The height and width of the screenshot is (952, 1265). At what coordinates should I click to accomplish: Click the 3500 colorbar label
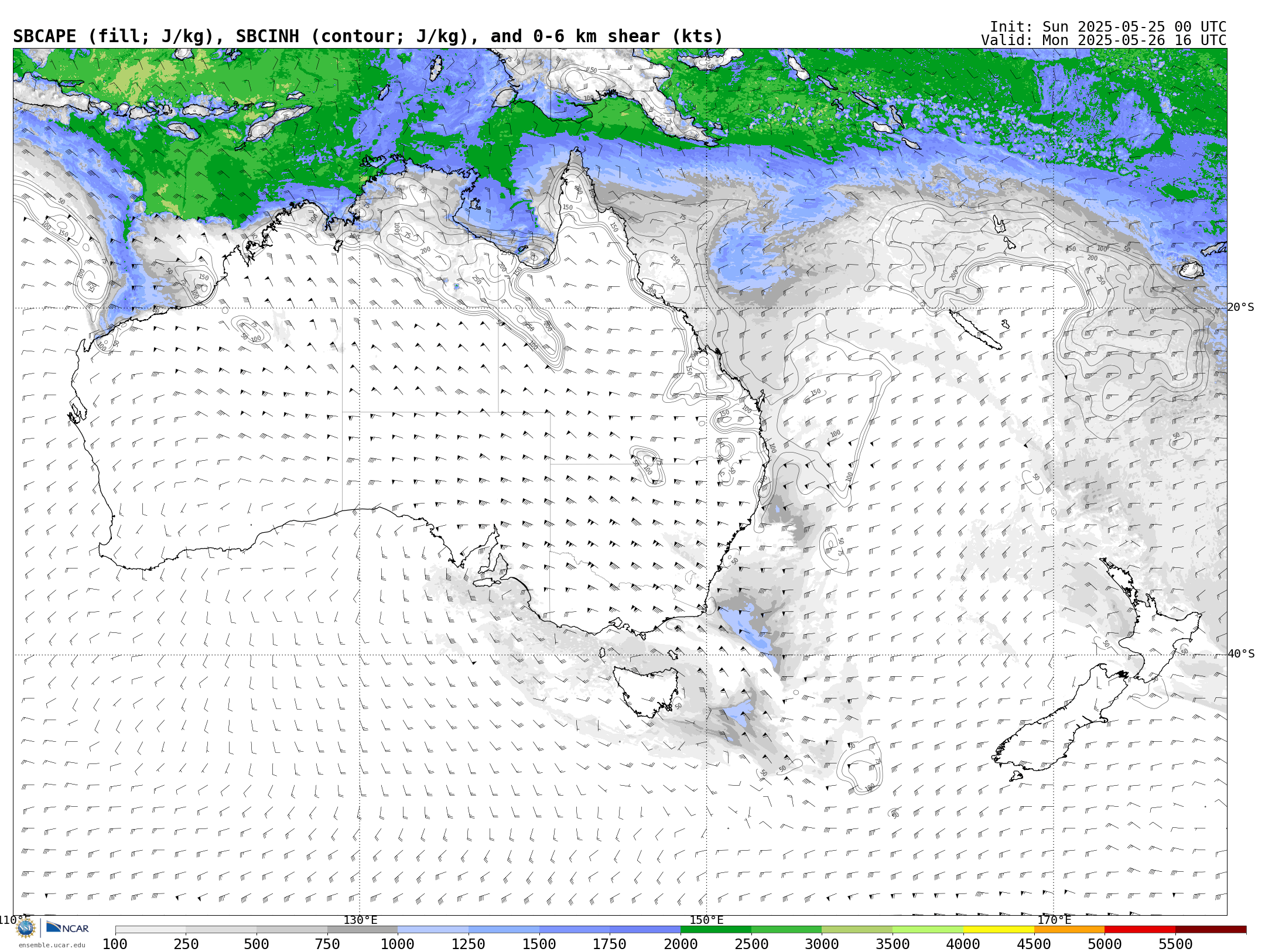pyautogui.click(x=893, y=944)
